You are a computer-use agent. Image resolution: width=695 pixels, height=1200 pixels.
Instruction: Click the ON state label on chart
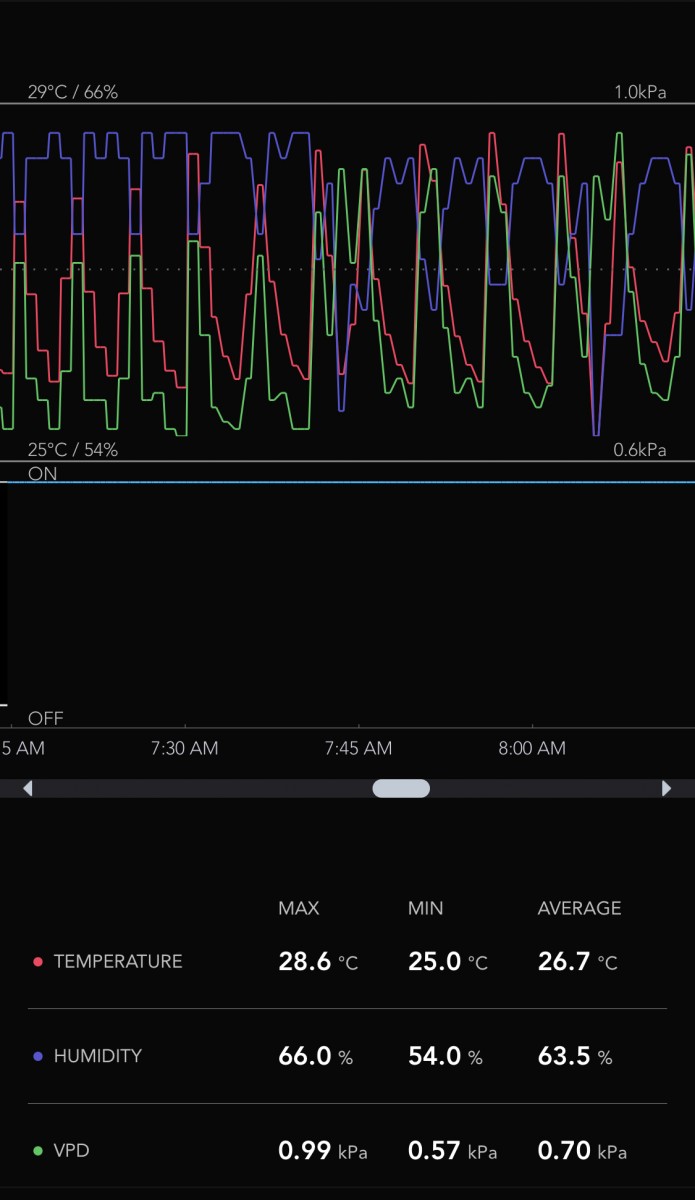(42, 474)
